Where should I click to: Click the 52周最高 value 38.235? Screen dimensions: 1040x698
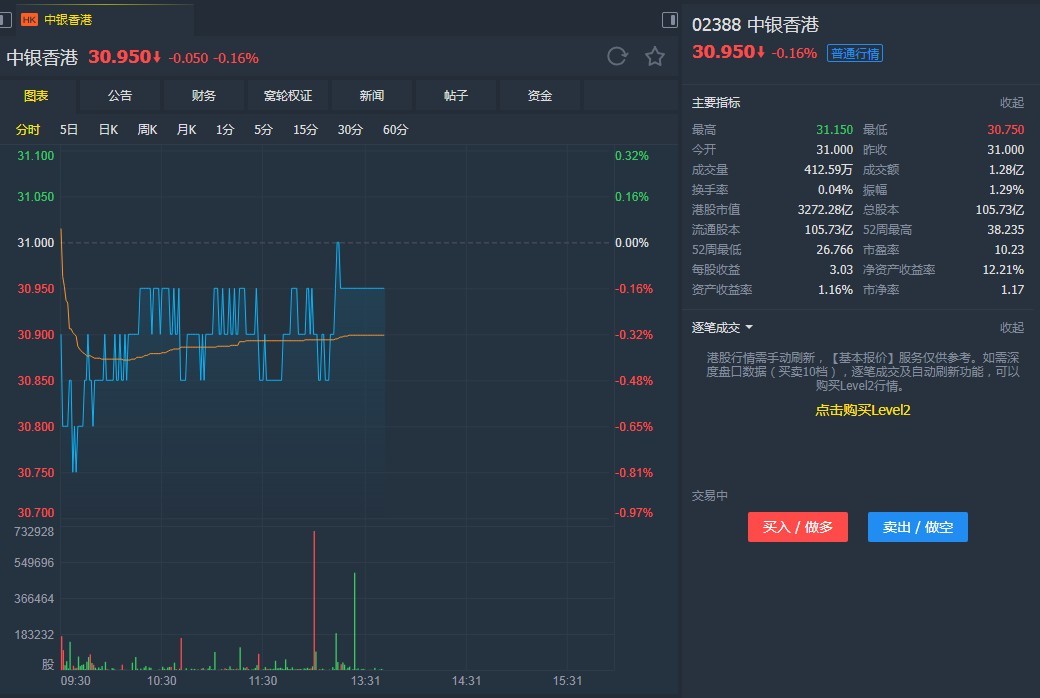tap(1006, 230)
